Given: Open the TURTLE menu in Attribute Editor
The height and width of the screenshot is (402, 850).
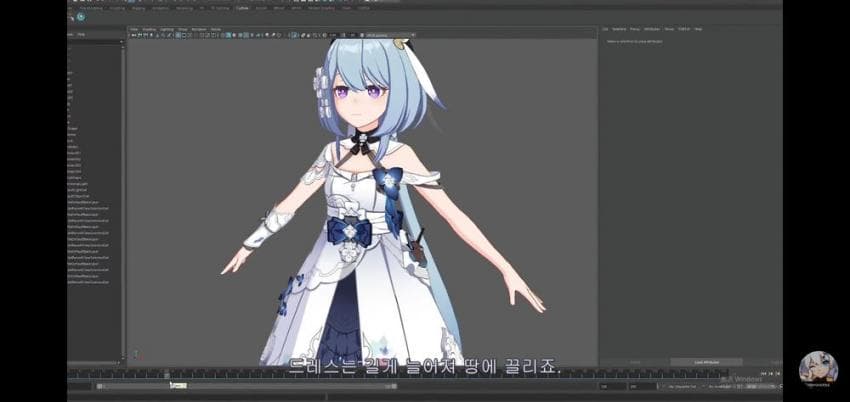Looking at the screenshot, I should (x=684, y=28).
